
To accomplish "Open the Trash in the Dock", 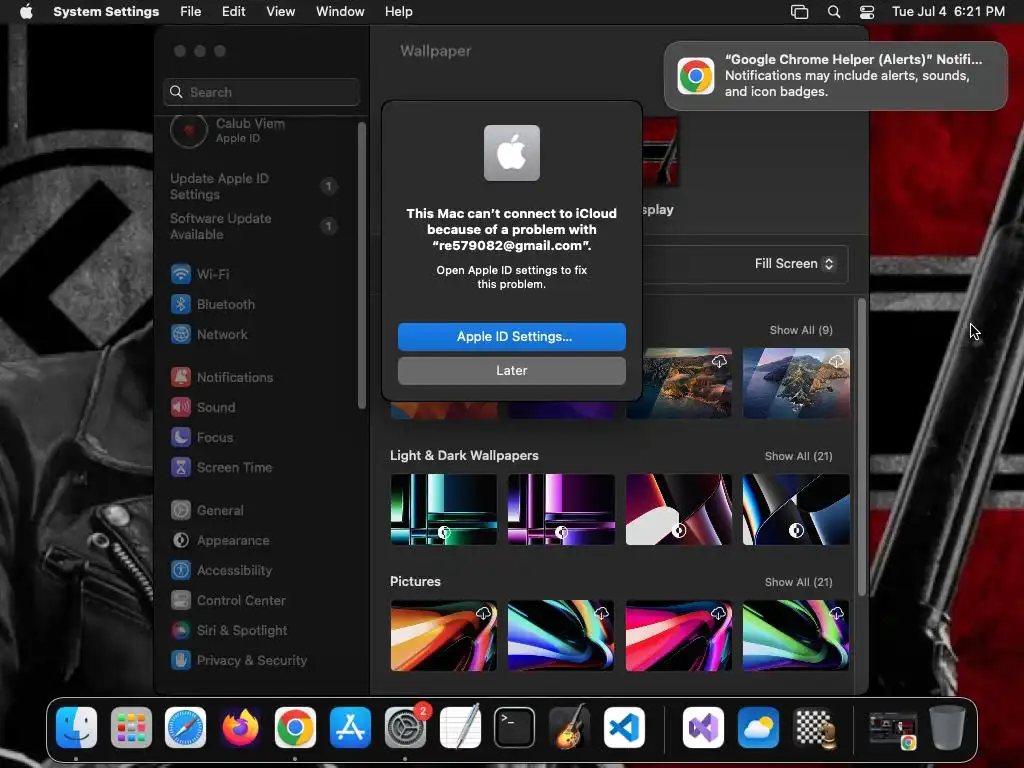I will 947,727.
